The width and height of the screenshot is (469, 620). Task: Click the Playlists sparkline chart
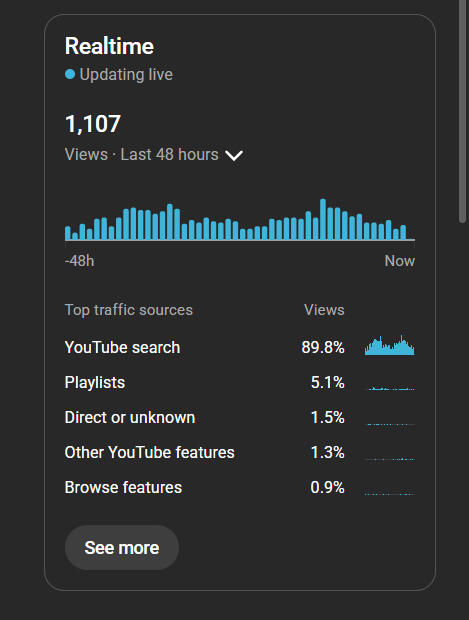tap(390, 388)
